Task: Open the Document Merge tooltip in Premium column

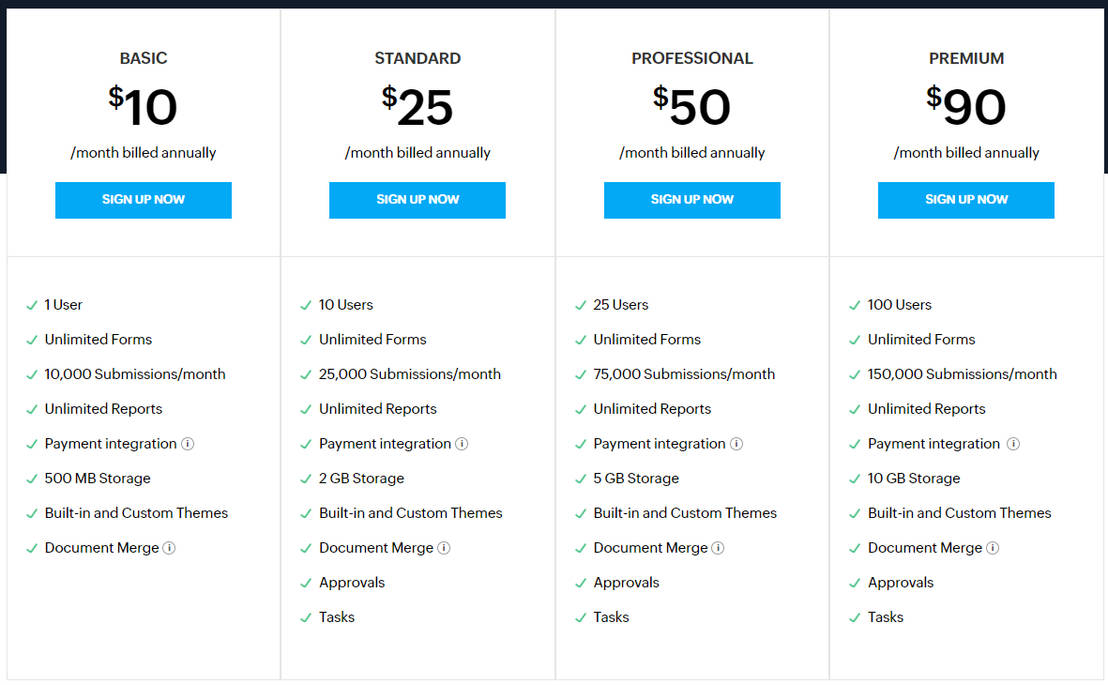Action: 993,547
